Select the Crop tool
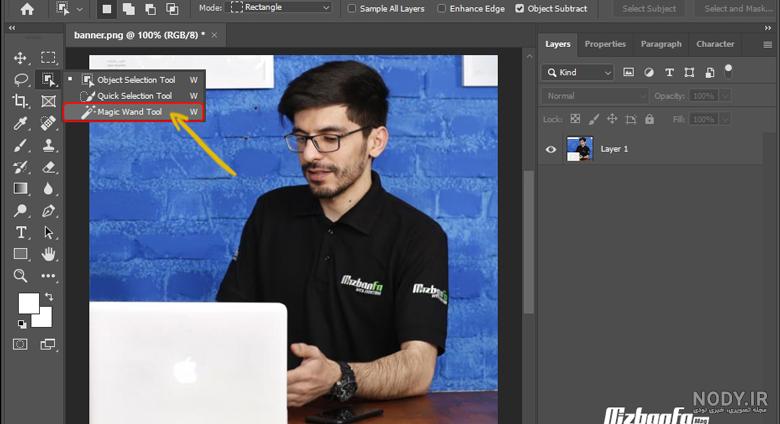 click(x=20, y=101)
